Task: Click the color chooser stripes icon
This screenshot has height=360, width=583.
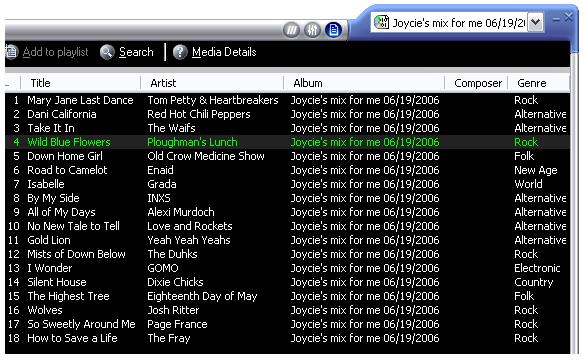Action: [x=292, y=30]
